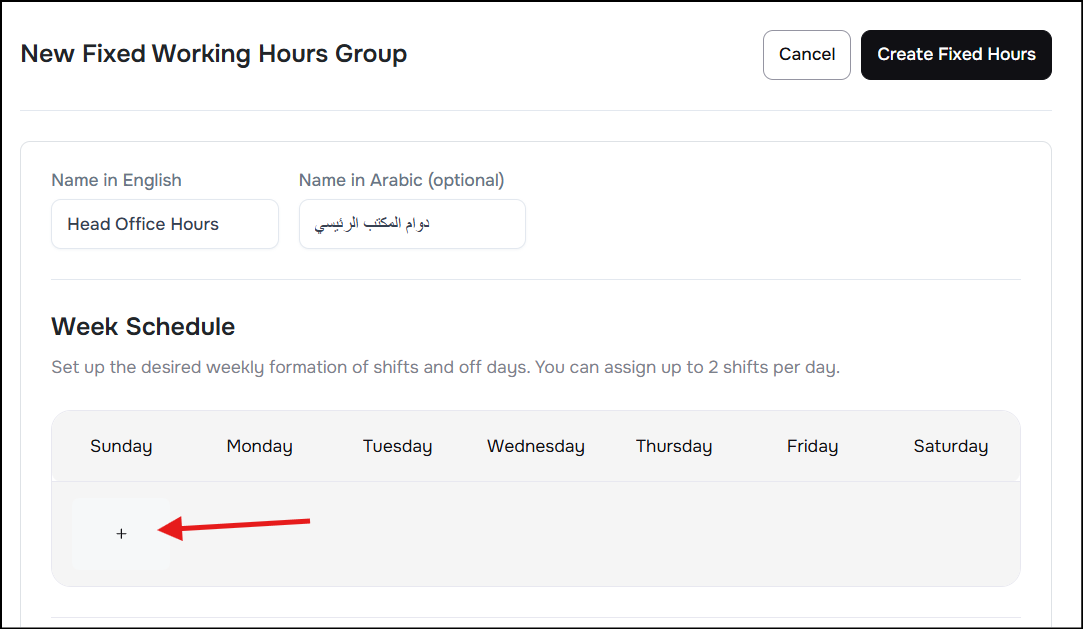The image size is (1083, 629).
Task: Click Create Fixed Hours
Action: (x=956, y=55)
